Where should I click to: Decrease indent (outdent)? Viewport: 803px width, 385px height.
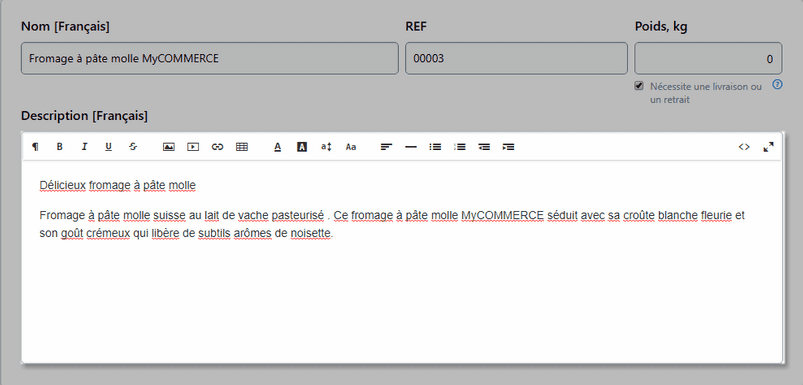[x=484, y=147]
